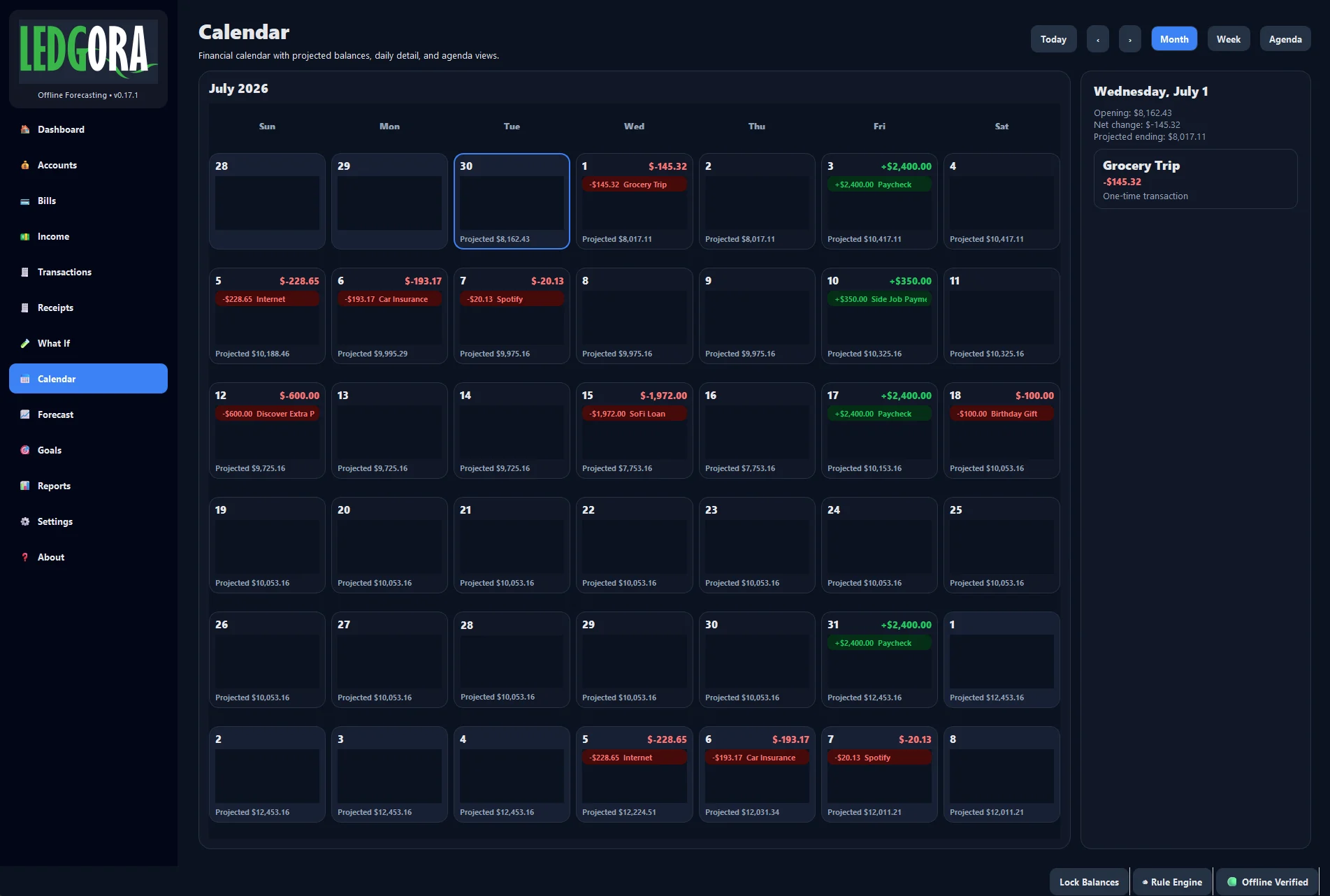Screen dimensions: 1330x896
Task: Select the July 3 Paycheck event
Action: tap(879, 185)
